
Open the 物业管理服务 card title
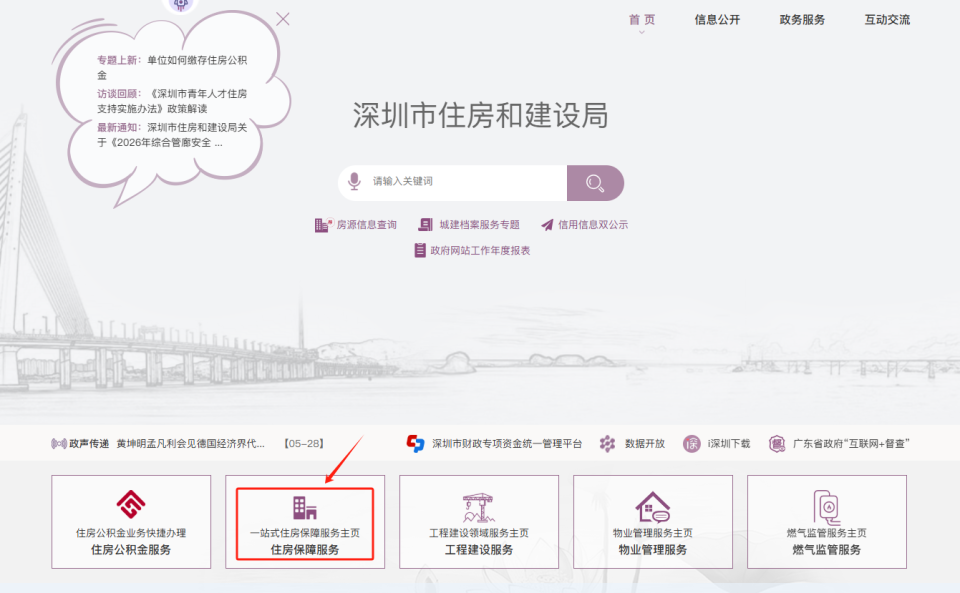tap(653, 550)
